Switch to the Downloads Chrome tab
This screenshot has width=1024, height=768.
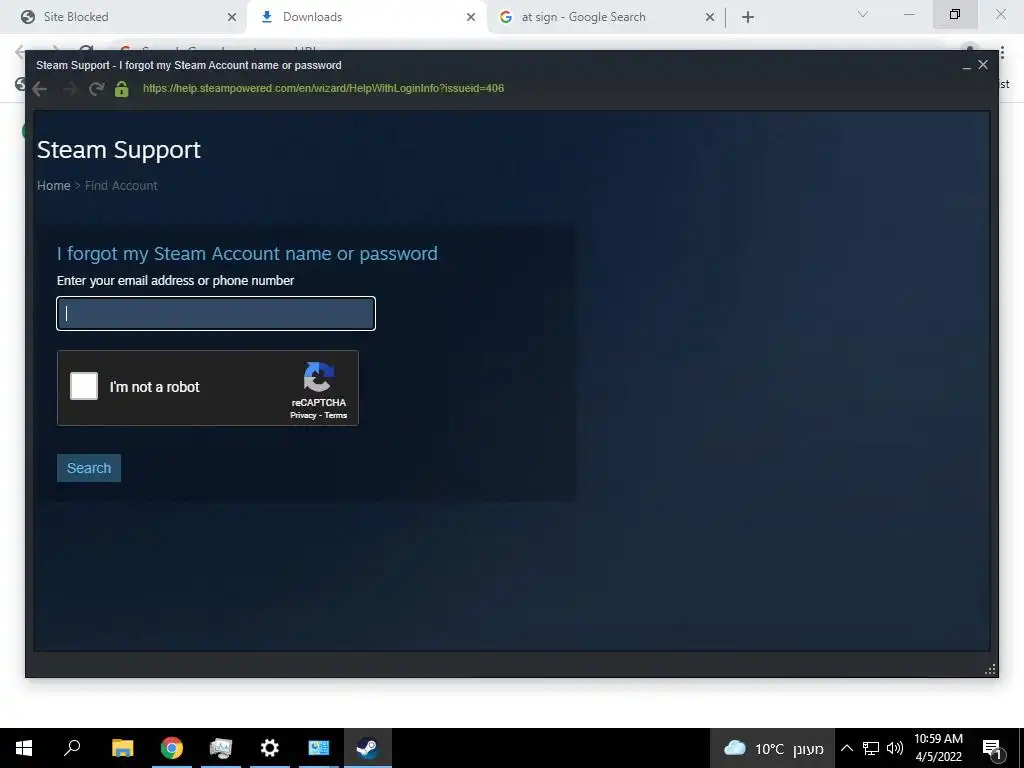366,17
